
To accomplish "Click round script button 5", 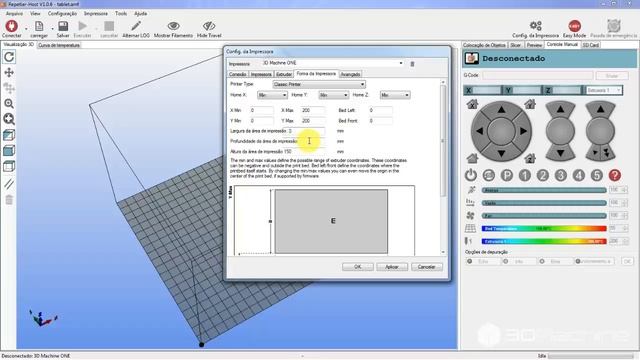I will pyautogui.click(x=596, y=176).
